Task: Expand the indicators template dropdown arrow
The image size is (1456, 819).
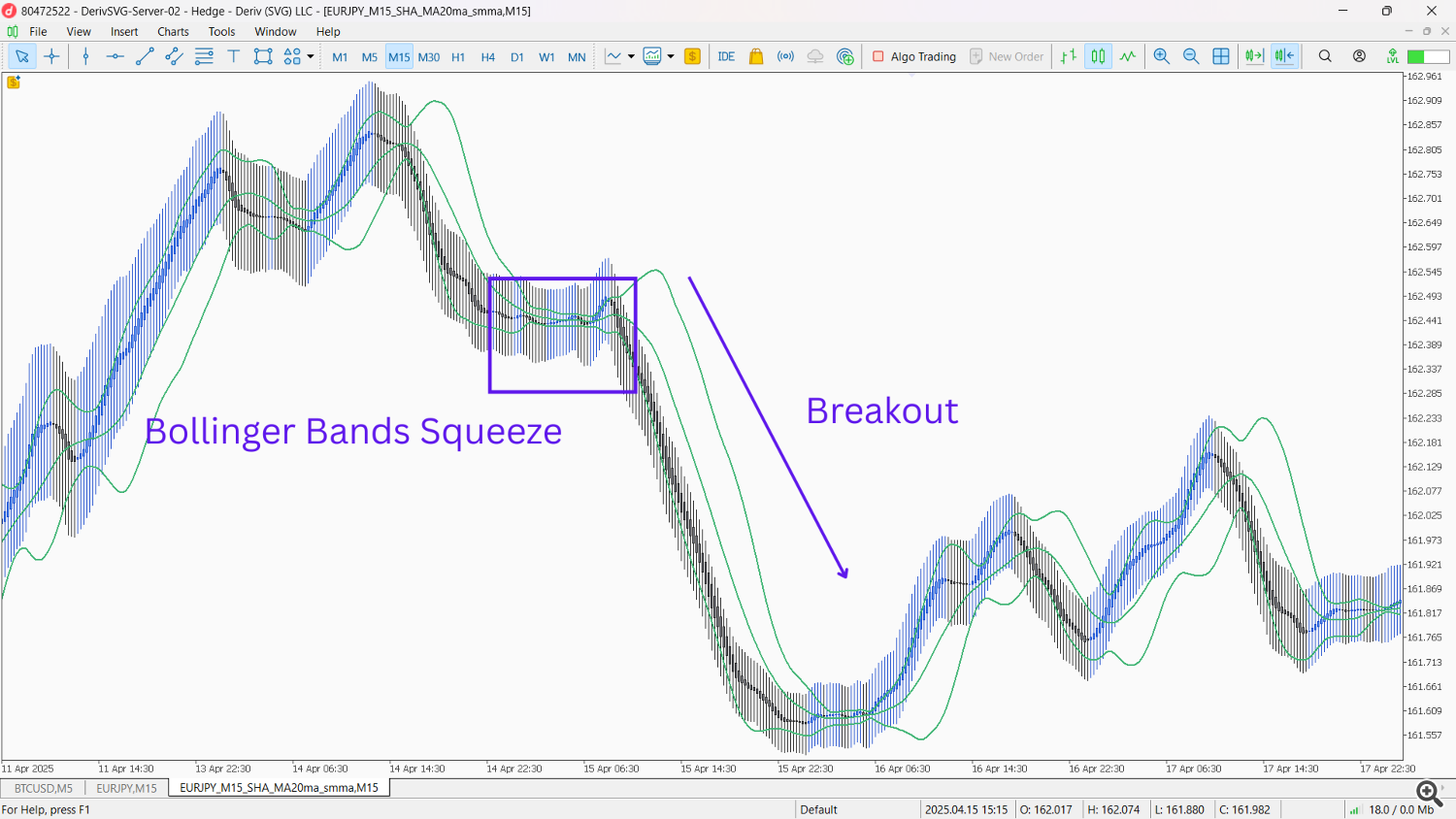Action: [671, 56]
